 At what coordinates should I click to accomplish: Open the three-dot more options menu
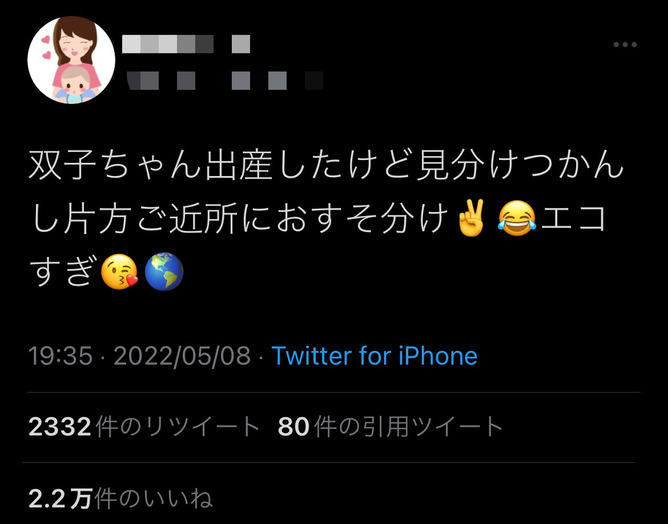tap(625, 44)
